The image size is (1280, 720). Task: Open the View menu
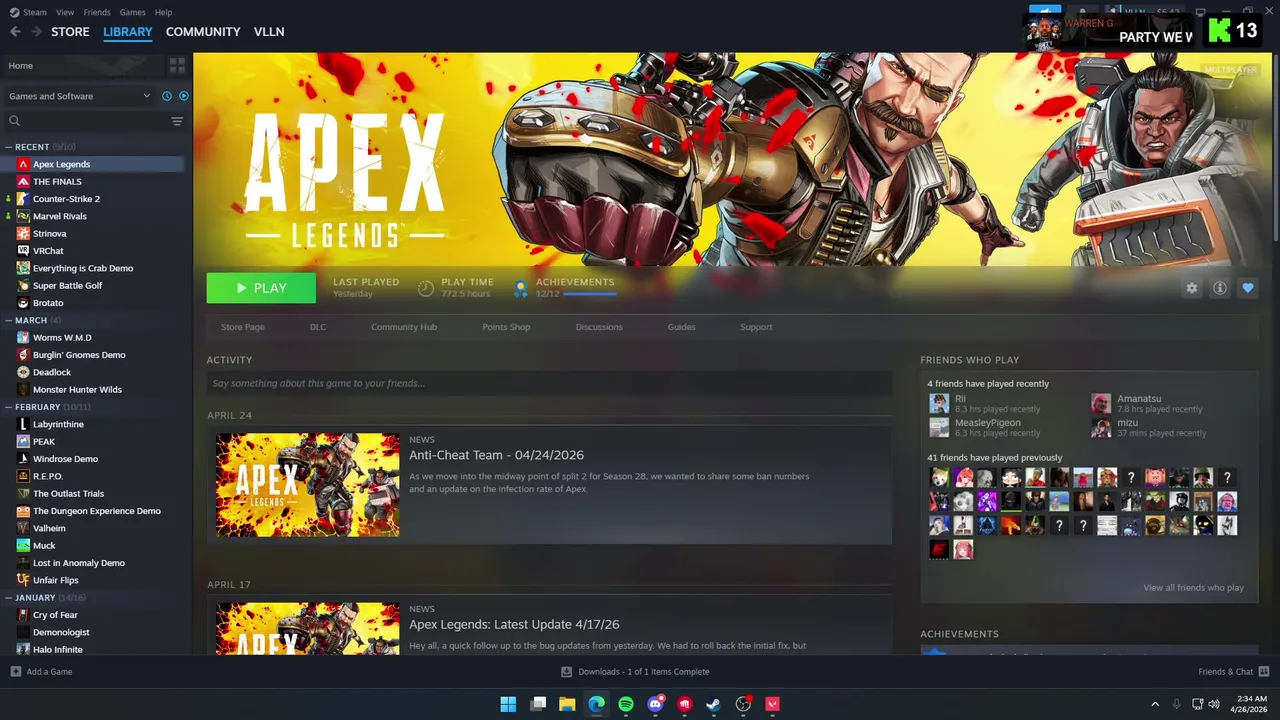click(65, 12)
